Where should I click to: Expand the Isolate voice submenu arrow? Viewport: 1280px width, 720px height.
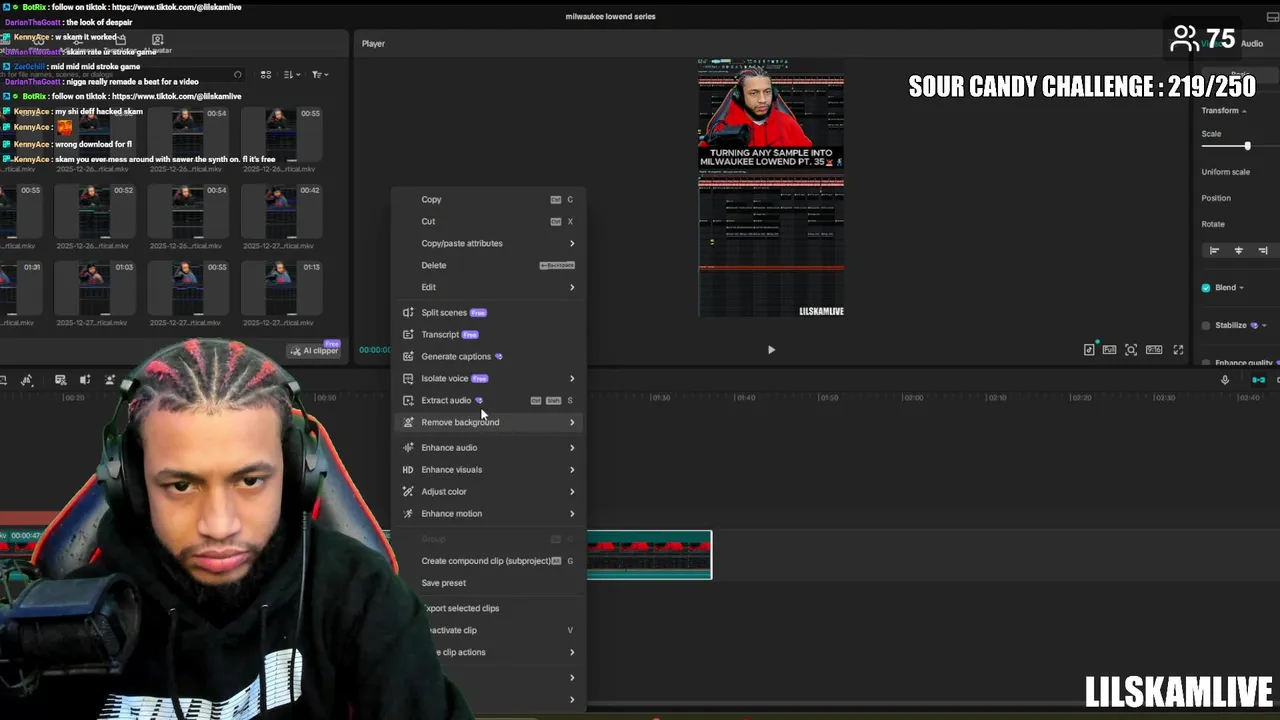572,379
